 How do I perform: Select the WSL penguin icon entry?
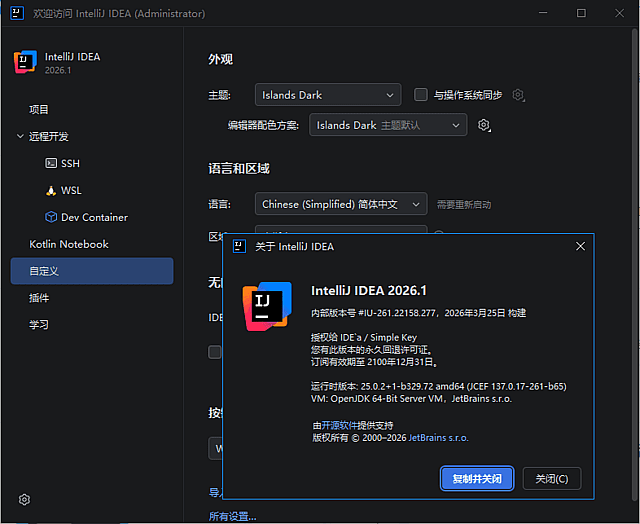(x=70, y=190)
